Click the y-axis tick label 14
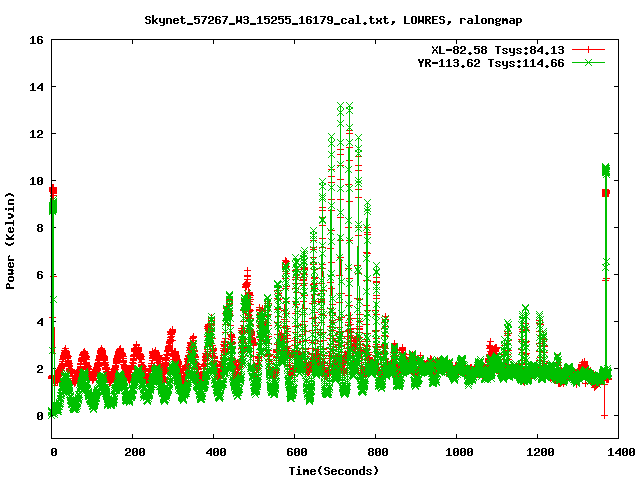This screenshot has height=480, width=640. [36, 87]
